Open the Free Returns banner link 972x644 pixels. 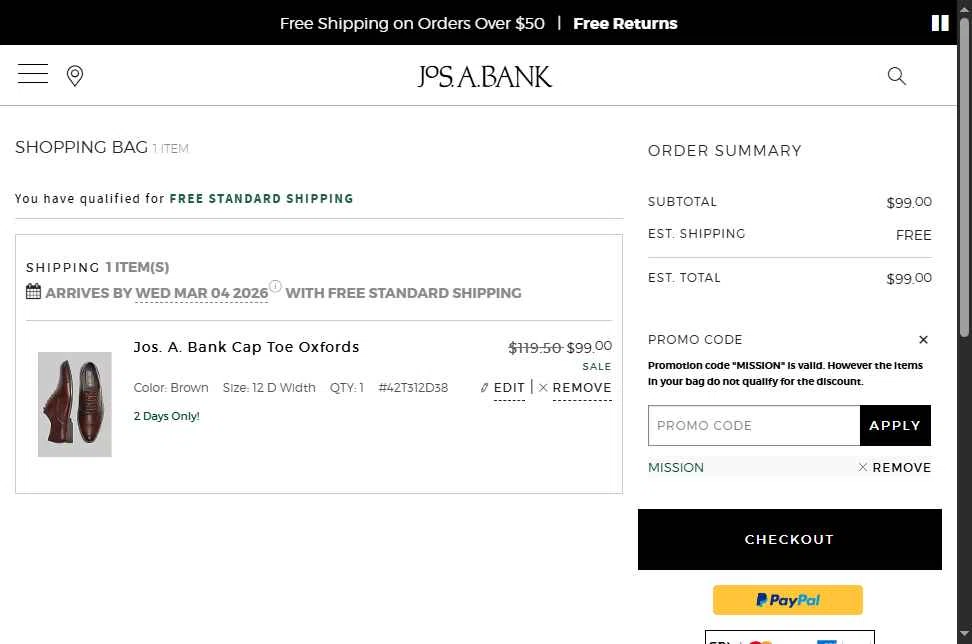click(625, 23)
